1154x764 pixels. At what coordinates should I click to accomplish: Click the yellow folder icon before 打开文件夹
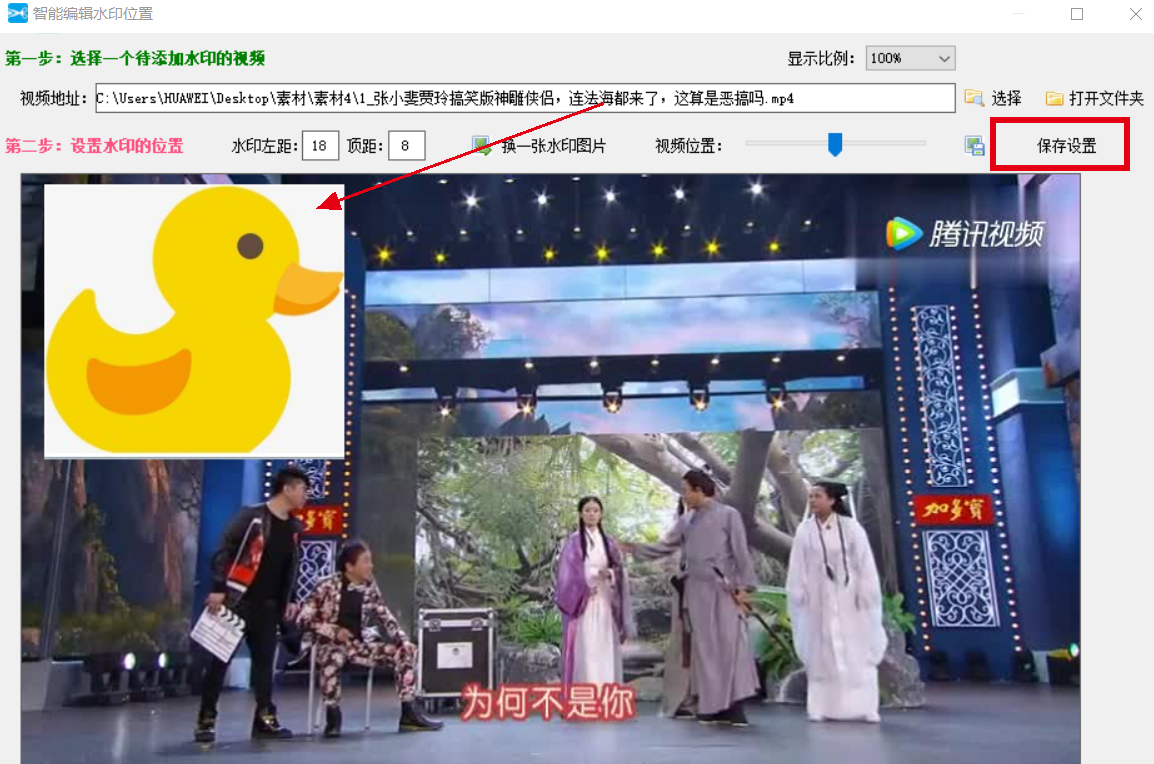coord(1053,97)
